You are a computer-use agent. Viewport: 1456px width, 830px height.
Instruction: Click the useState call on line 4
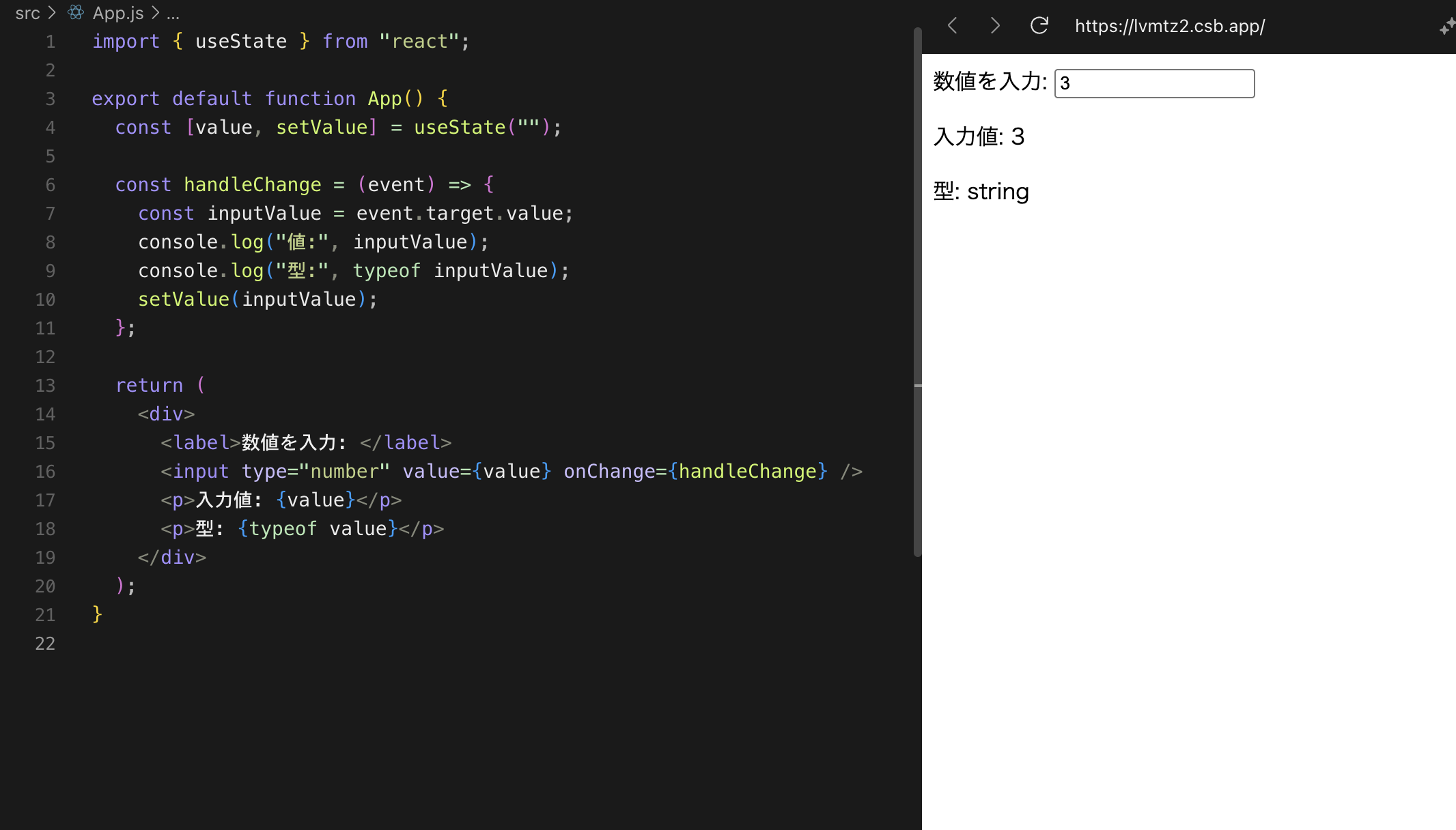(x=459, y=128)
